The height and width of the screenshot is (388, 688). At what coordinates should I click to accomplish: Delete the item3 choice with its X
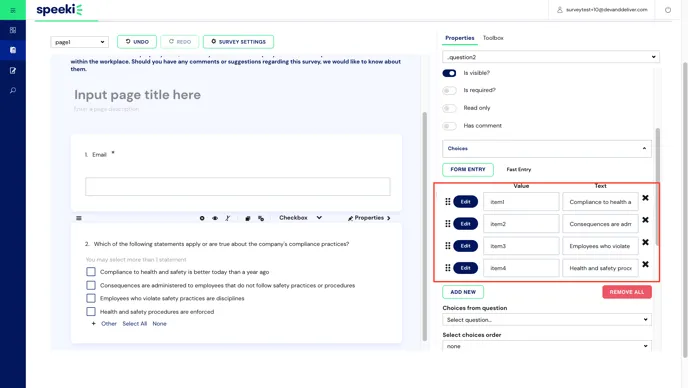(645, 242)
